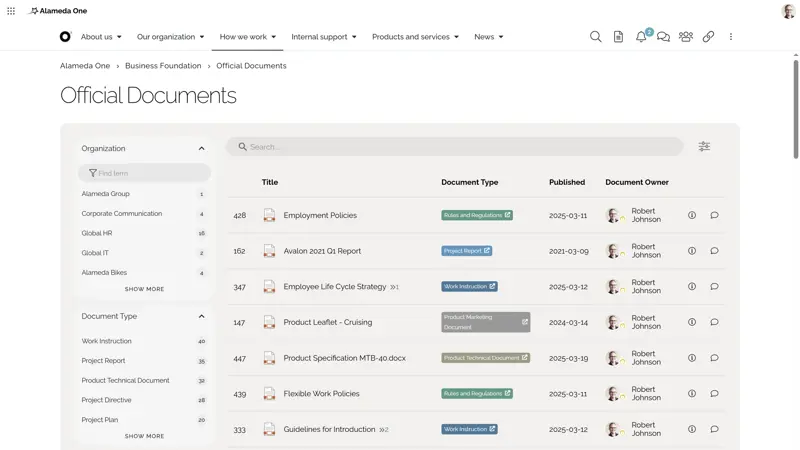Viewport: 800px width, 450px height.
Task: Go to Alameda One breadcrumb
Action: point(85,66)
